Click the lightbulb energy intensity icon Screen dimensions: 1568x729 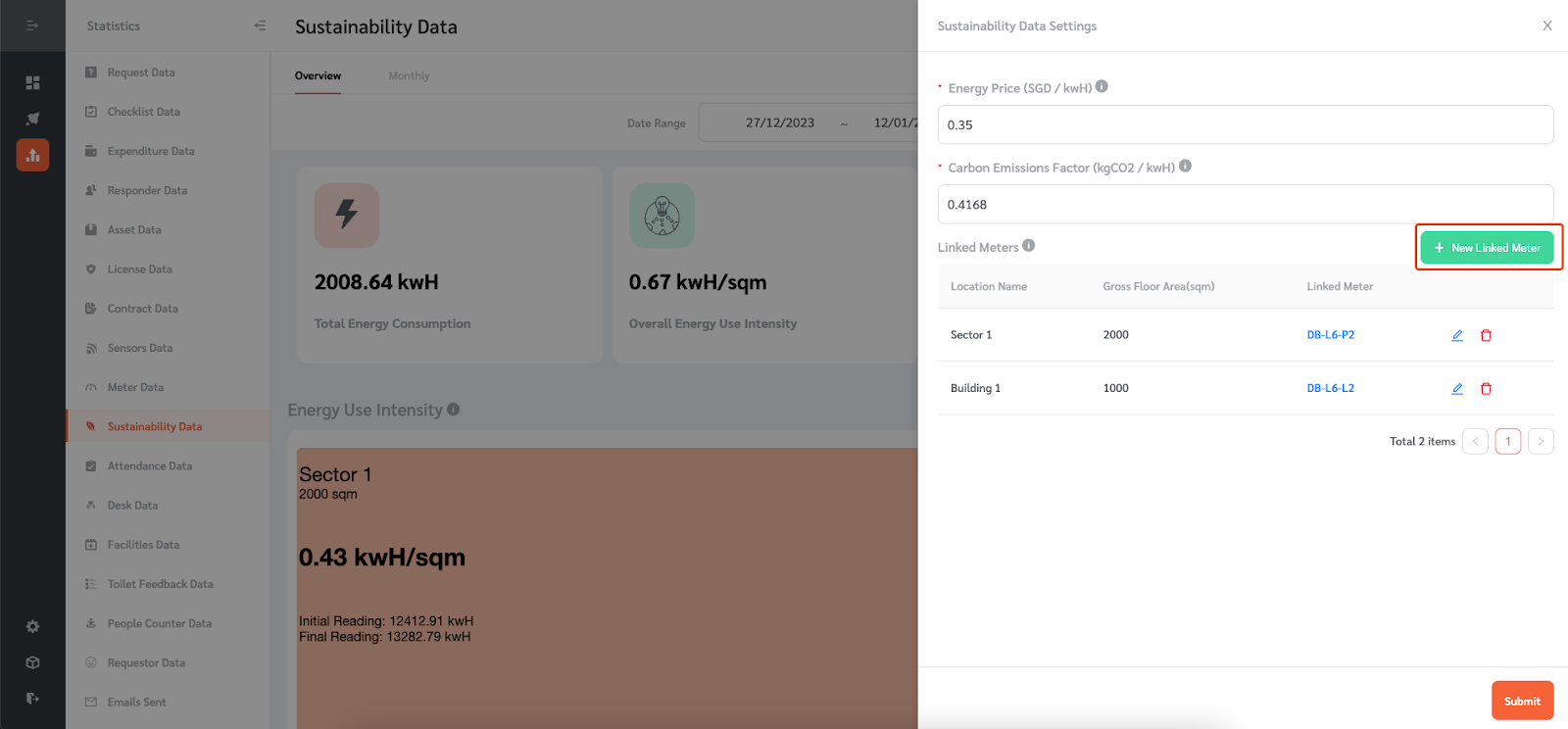point(661,215)
